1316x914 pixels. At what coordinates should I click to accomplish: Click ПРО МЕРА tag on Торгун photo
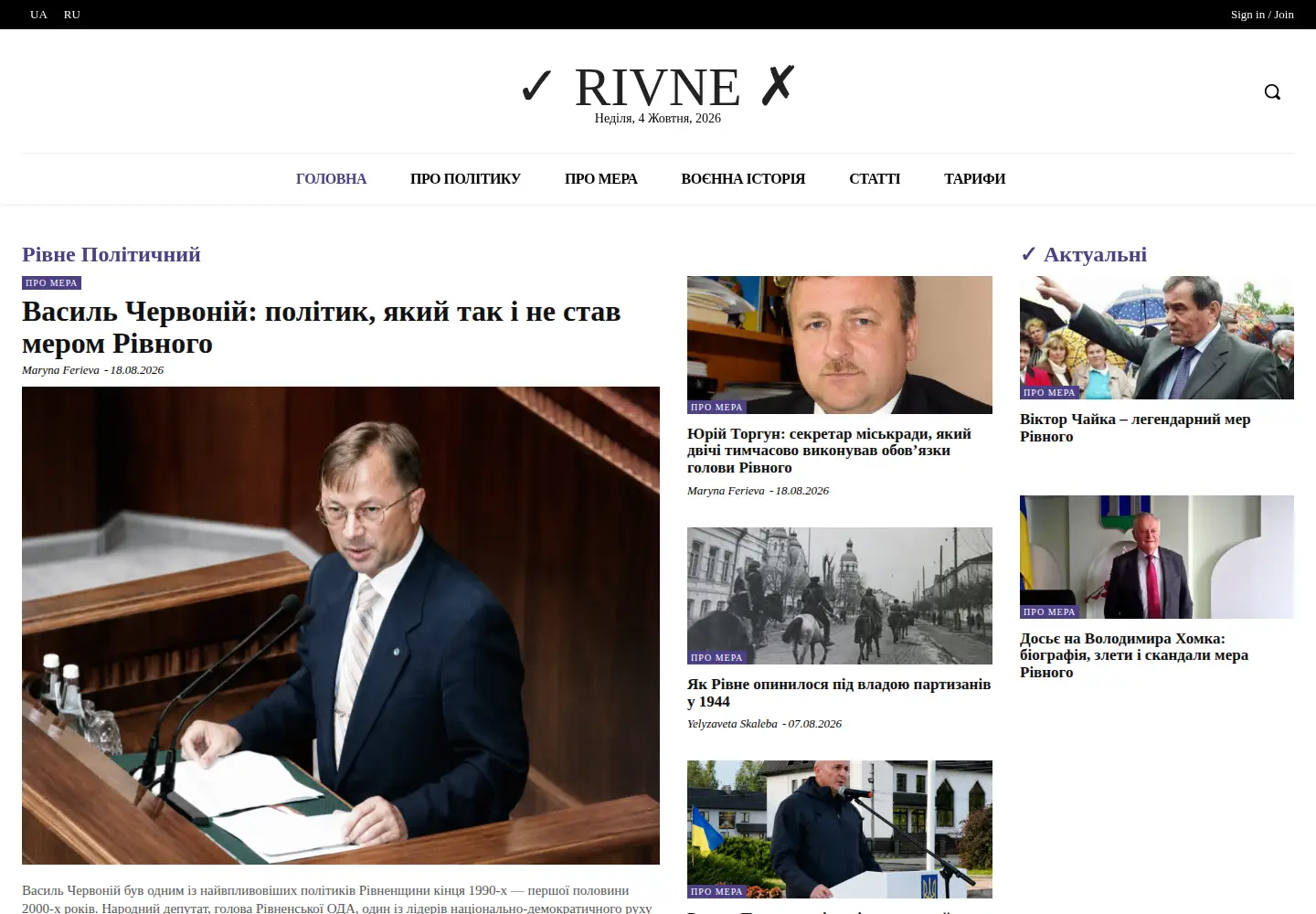click(717, 408)
